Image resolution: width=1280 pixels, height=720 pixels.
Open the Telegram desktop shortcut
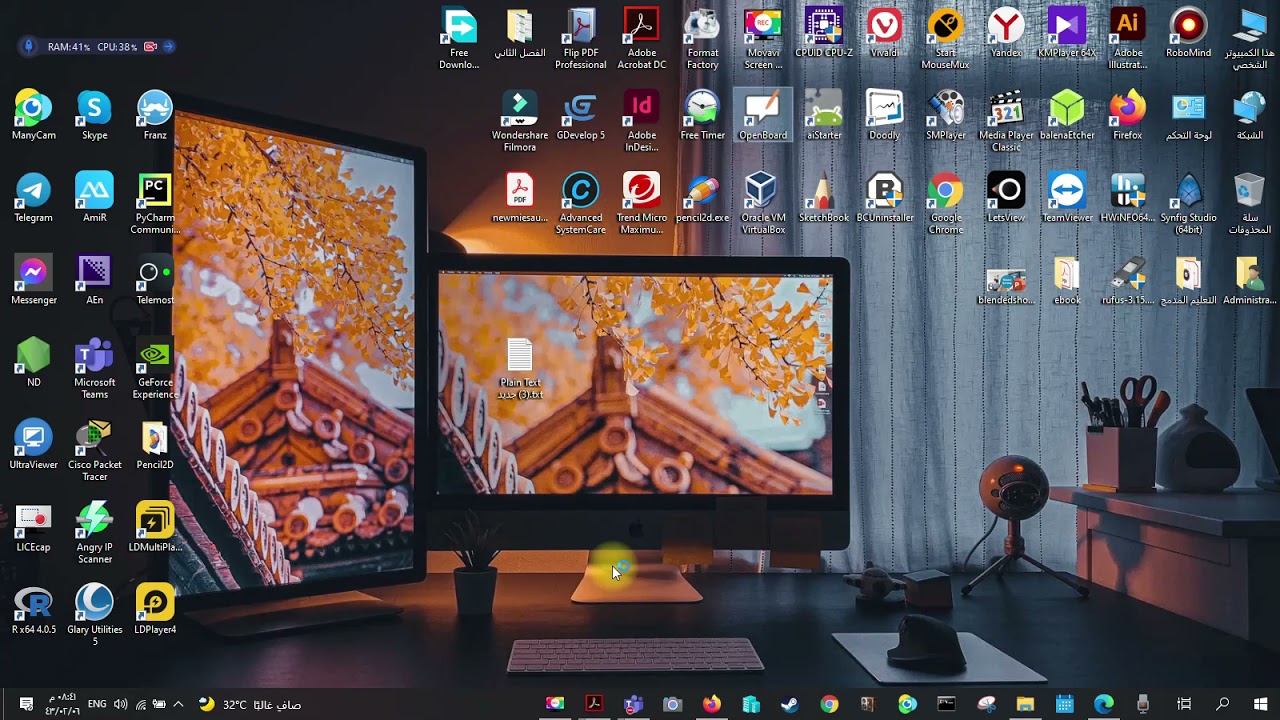pyautogui.click(x=33, y=198)
